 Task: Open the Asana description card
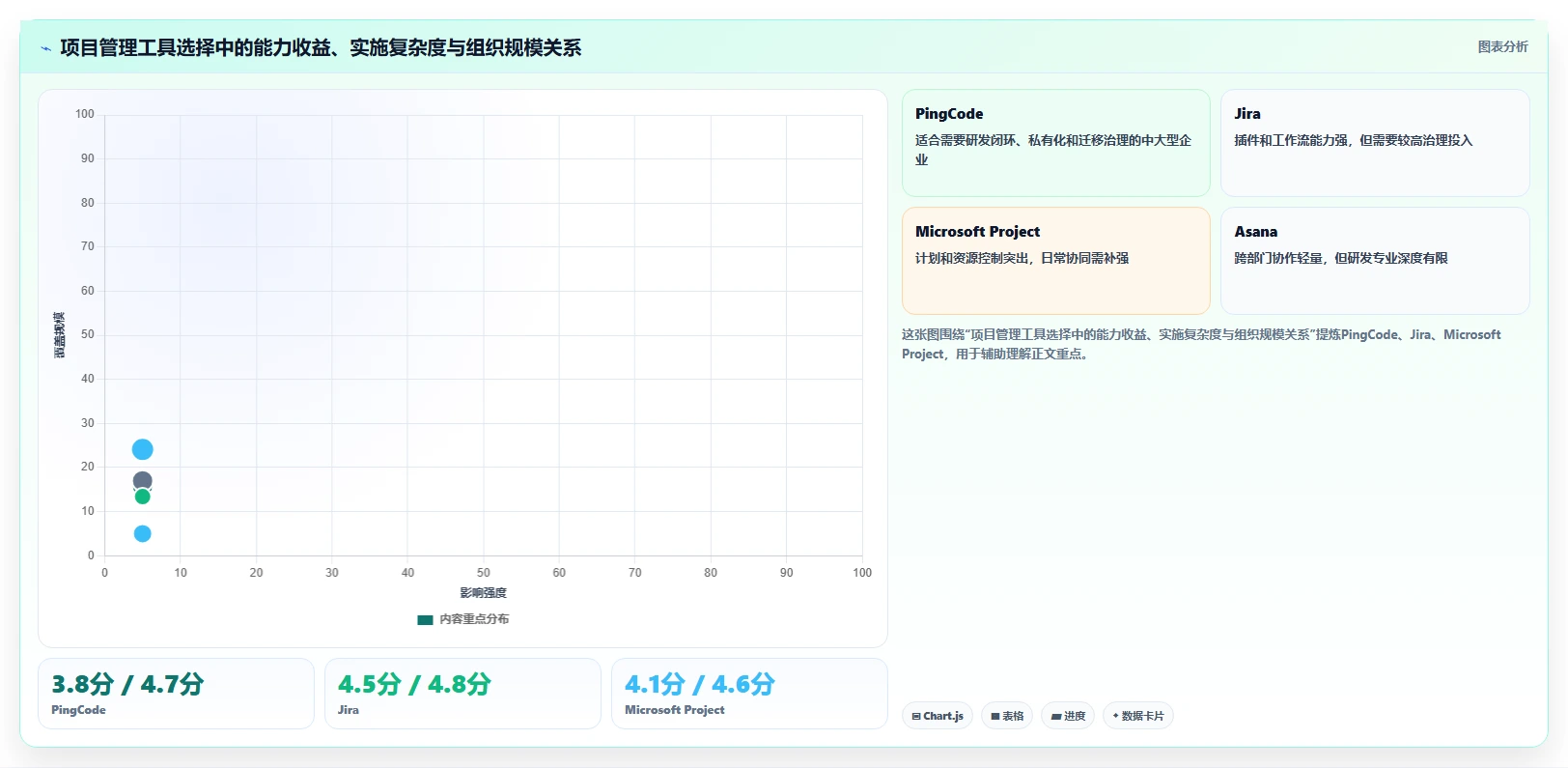pos(1375,261)
